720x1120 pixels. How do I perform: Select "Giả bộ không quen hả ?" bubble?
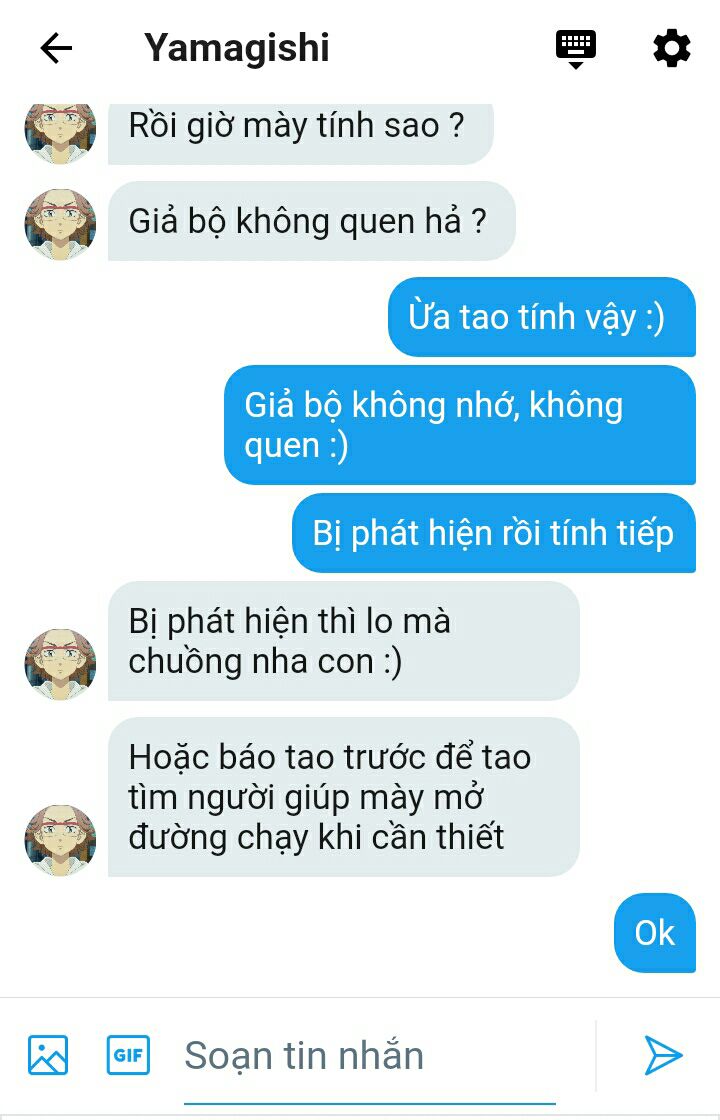[311, 221]
